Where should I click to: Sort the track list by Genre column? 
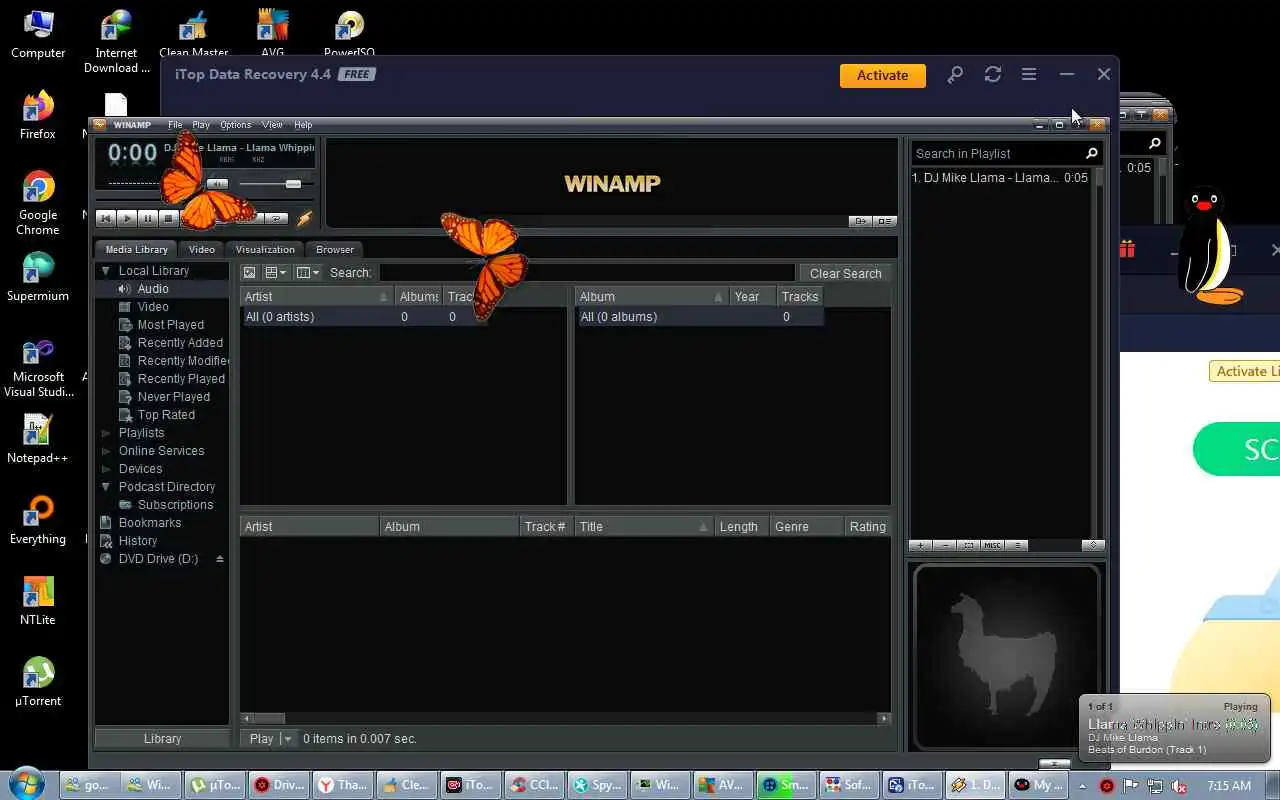pyautogui.click(x=807, y=527)
